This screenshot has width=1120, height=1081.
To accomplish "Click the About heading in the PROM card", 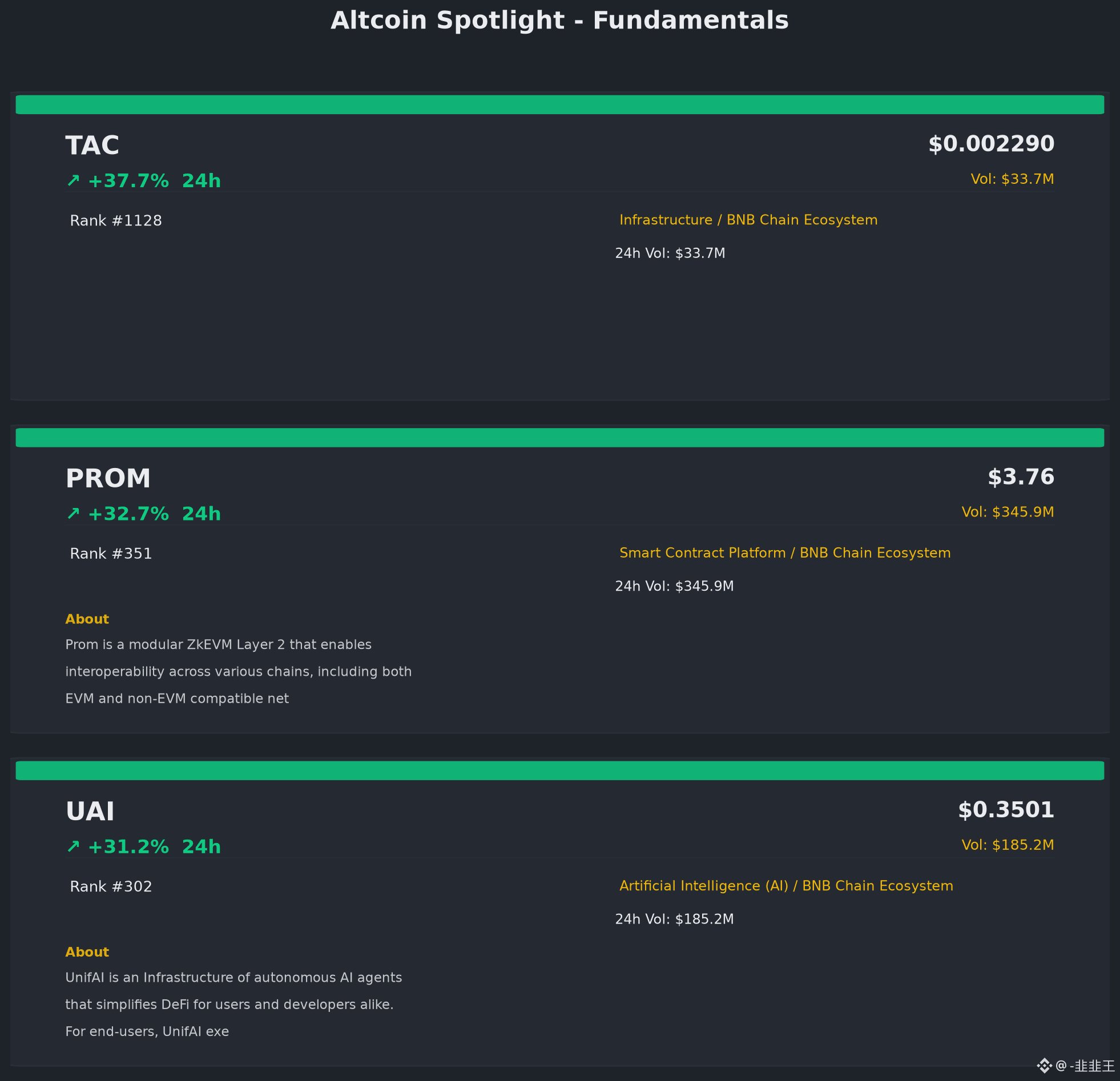I will coord(87,619).
